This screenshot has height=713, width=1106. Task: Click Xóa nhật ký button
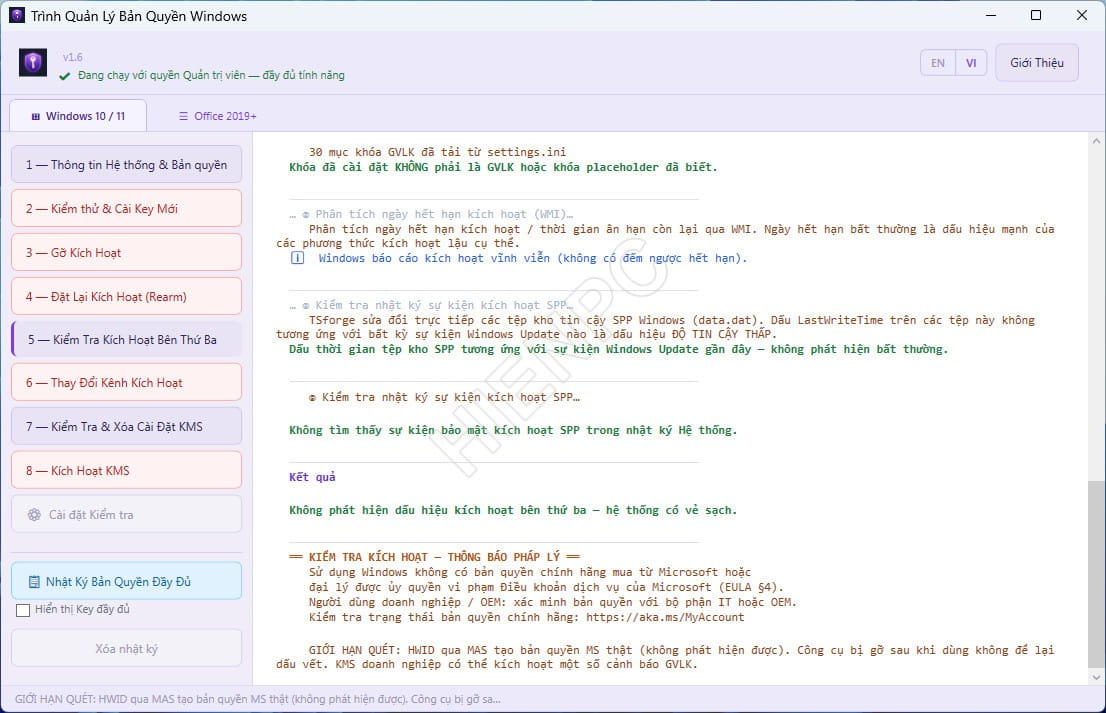pyautogui.click(x=126, y=648)
